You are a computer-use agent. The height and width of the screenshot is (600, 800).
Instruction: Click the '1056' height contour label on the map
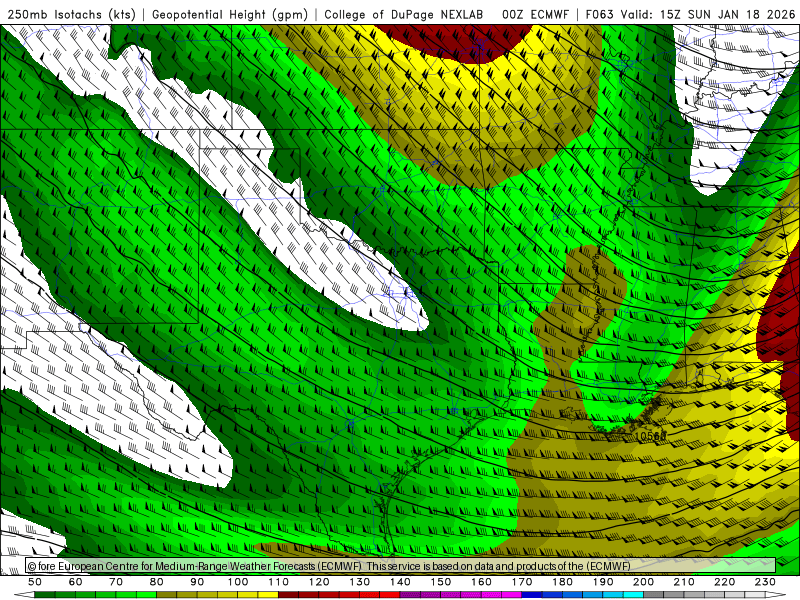coord(652,436)
